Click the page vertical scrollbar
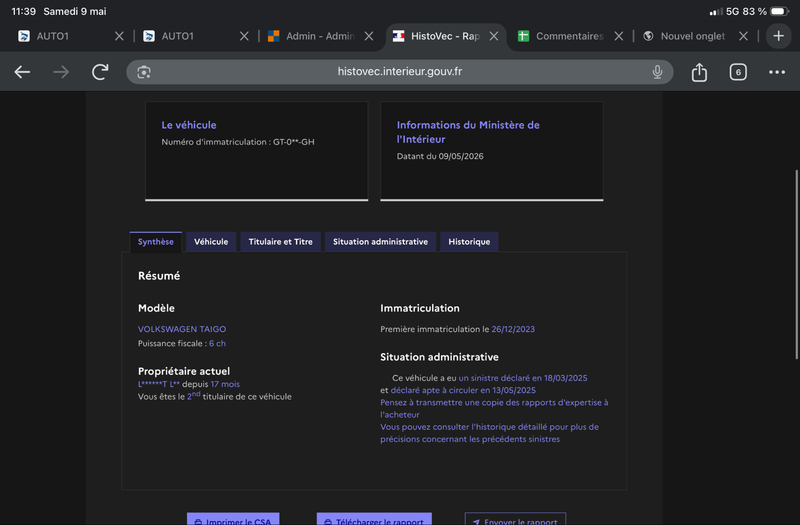This screenshot has height=525, width=800. coord(796,264)
